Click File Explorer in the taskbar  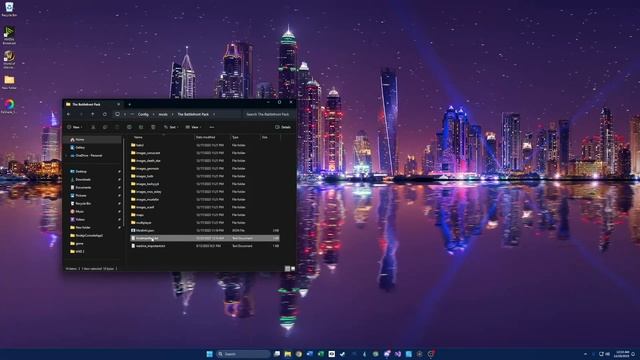pos(288,354)
